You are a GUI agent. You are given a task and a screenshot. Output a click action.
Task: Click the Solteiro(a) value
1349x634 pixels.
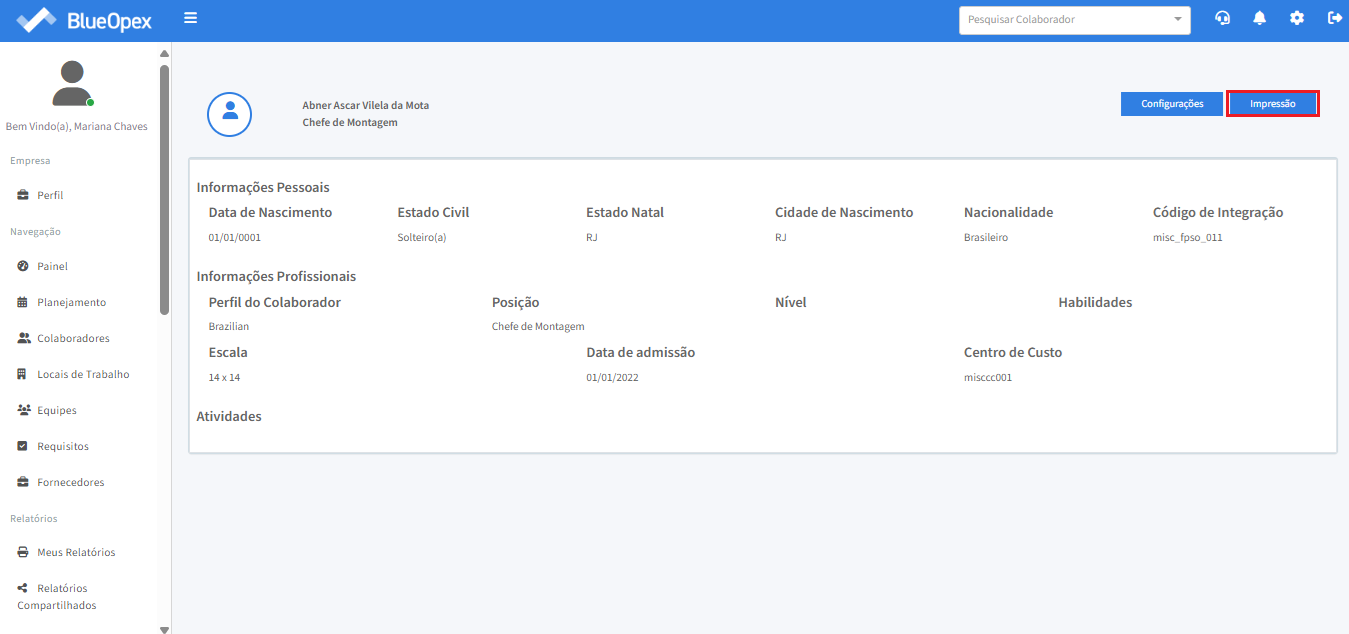[422, 238]
